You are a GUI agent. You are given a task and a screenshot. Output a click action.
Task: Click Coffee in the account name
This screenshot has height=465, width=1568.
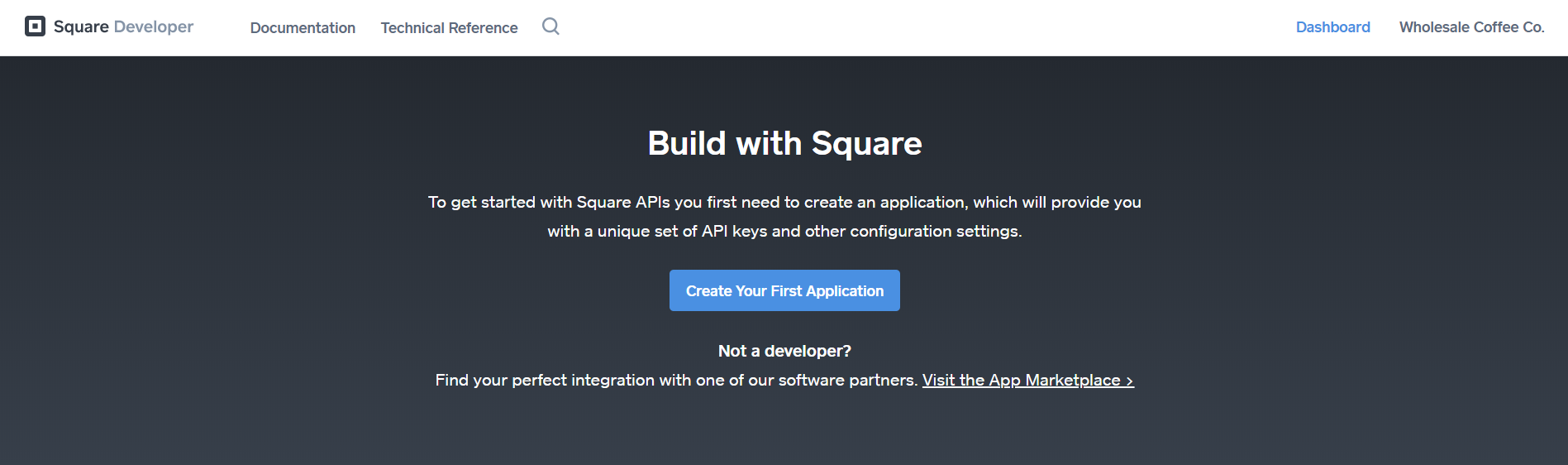(1496, 27)
